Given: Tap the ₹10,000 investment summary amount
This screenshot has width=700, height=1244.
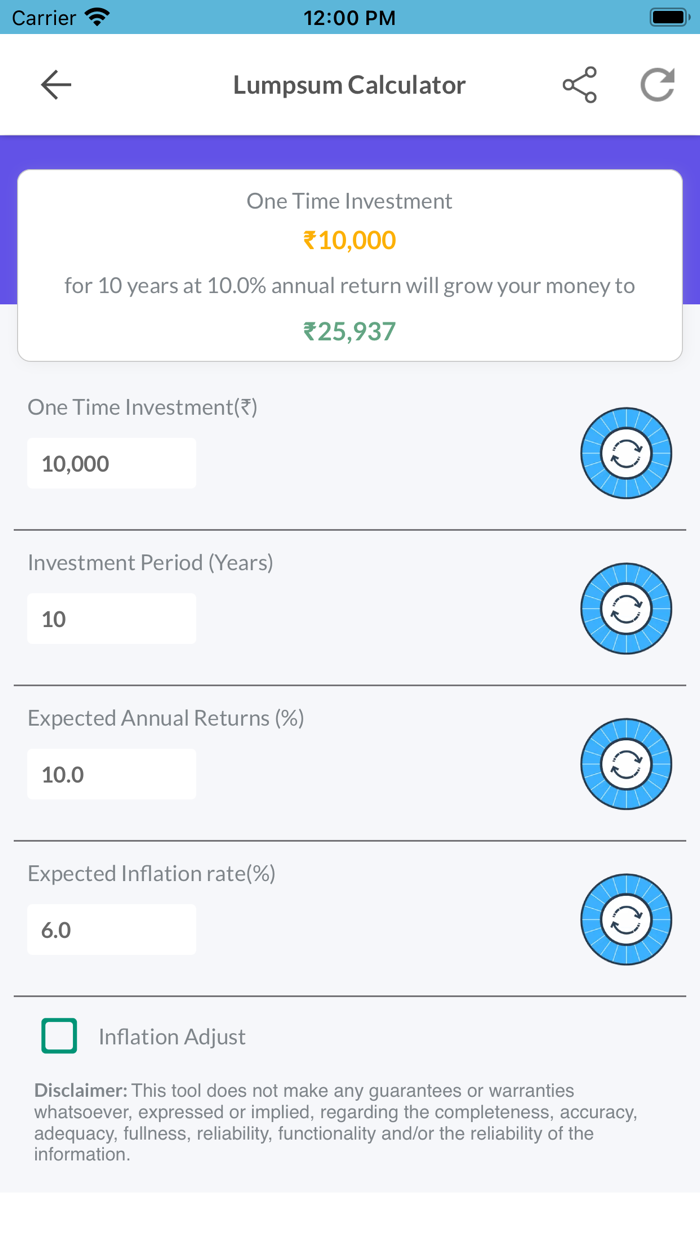Looking at the screenshot, I should 350,241.
